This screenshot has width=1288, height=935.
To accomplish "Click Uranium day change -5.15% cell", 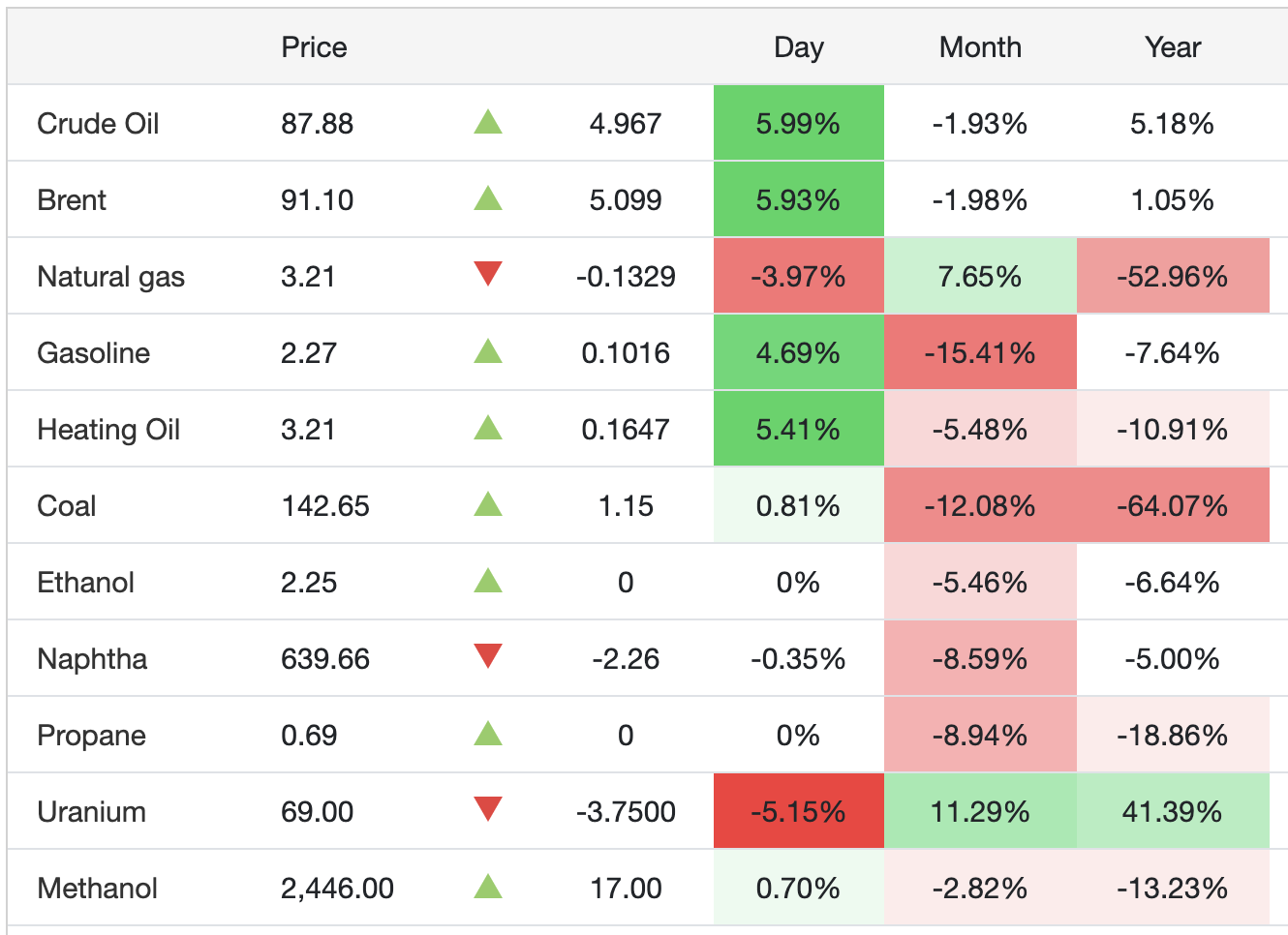I will [799, 811].
